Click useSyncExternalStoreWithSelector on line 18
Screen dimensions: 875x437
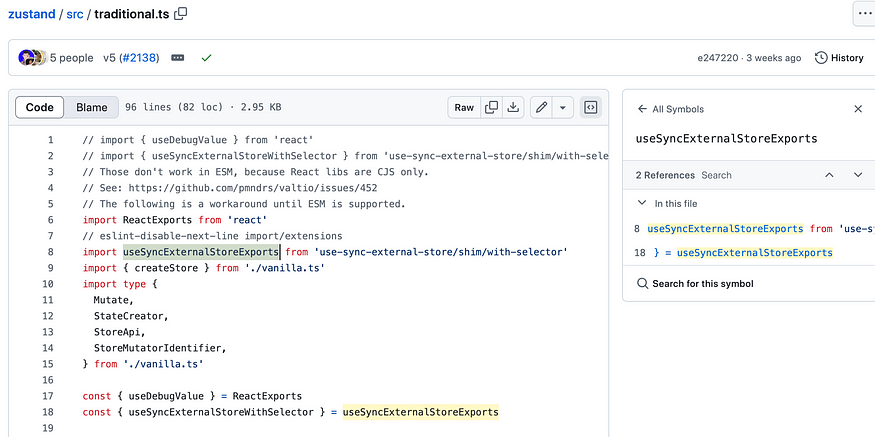point(221,412)
